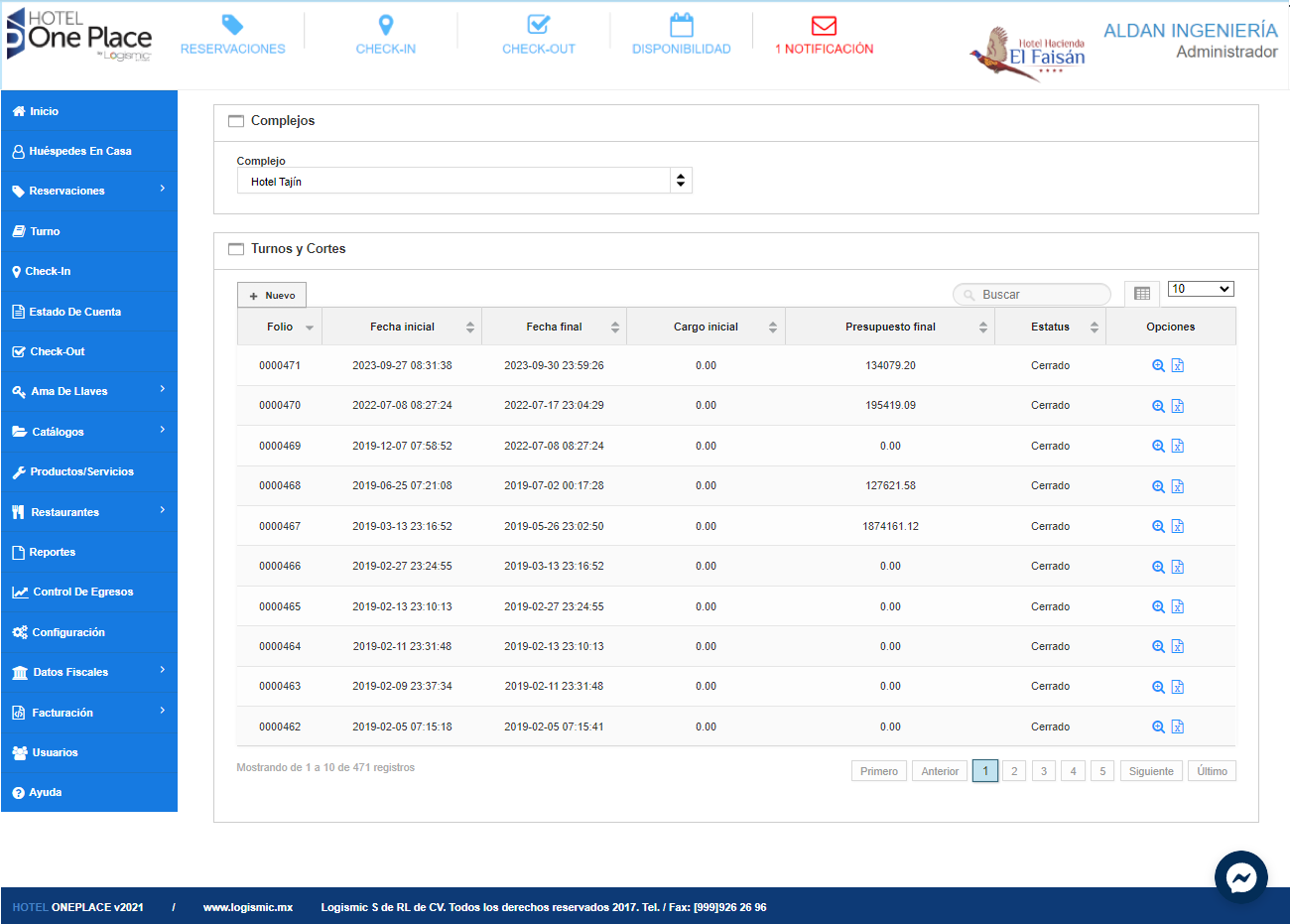
Task: Sort the table by Fecha inicial column
Action: click(x=402, y=327)
